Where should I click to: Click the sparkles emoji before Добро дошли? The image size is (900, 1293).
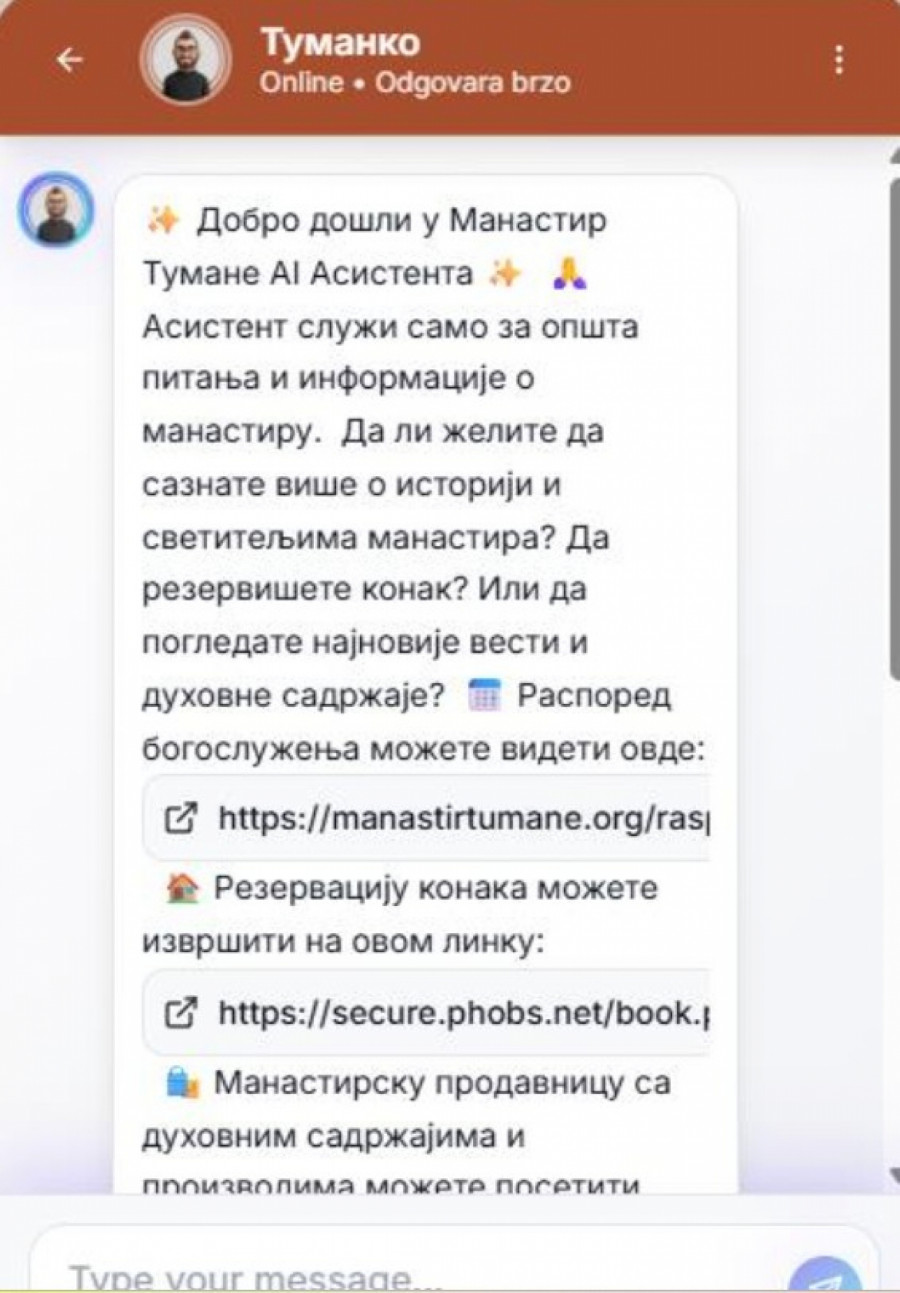click(162, 220)
